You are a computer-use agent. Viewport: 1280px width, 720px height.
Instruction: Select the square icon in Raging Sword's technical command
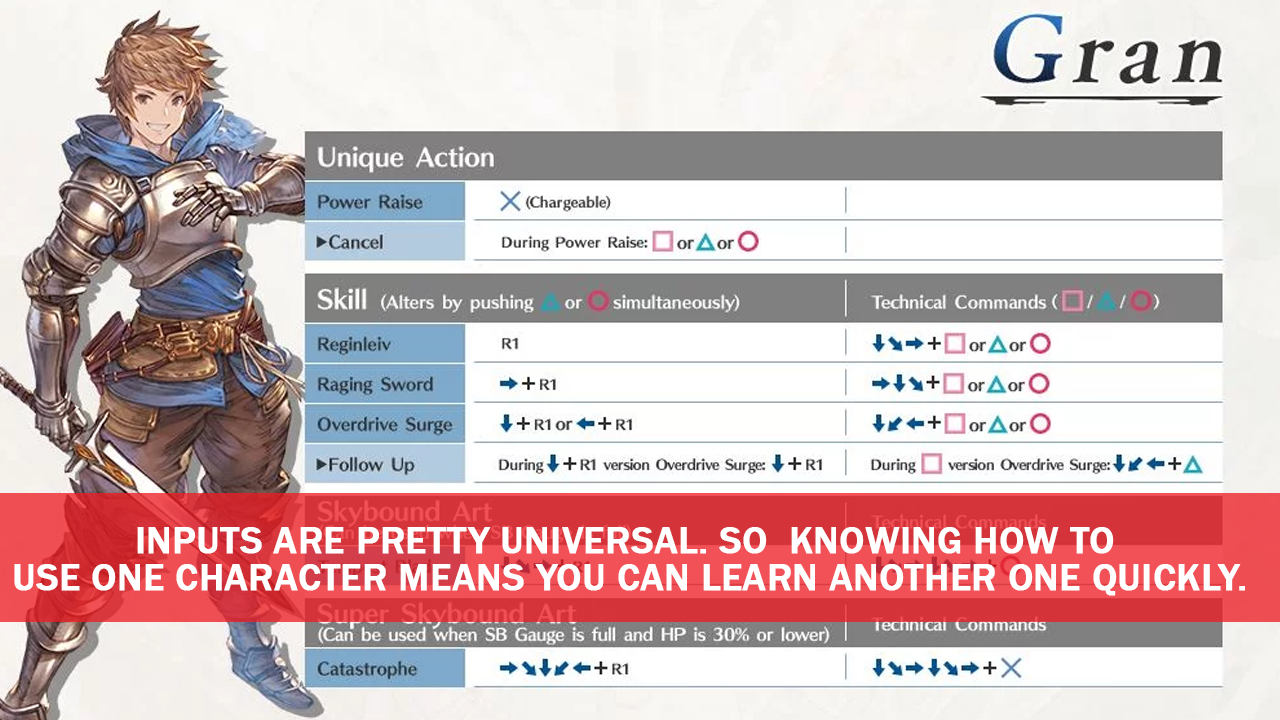(x=955, y=384)
